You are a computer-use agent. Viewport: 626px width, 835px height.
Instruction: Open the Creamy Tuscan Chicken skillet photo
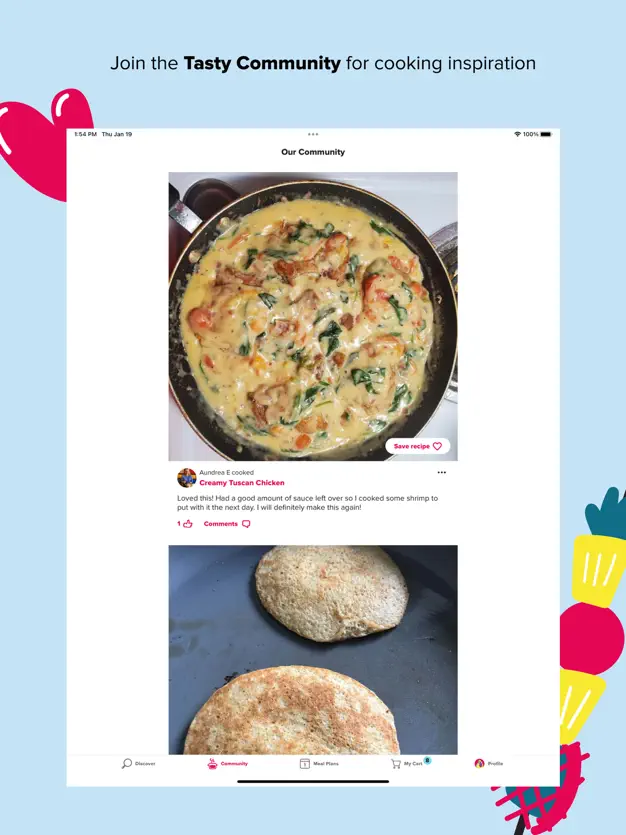pos(313,316)
